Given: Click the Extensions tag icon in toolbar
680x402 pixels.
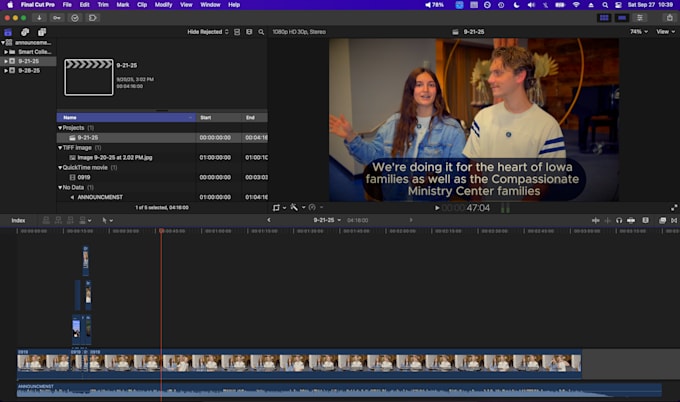Looking at the screenshot, I should click(x=93, y=18).
